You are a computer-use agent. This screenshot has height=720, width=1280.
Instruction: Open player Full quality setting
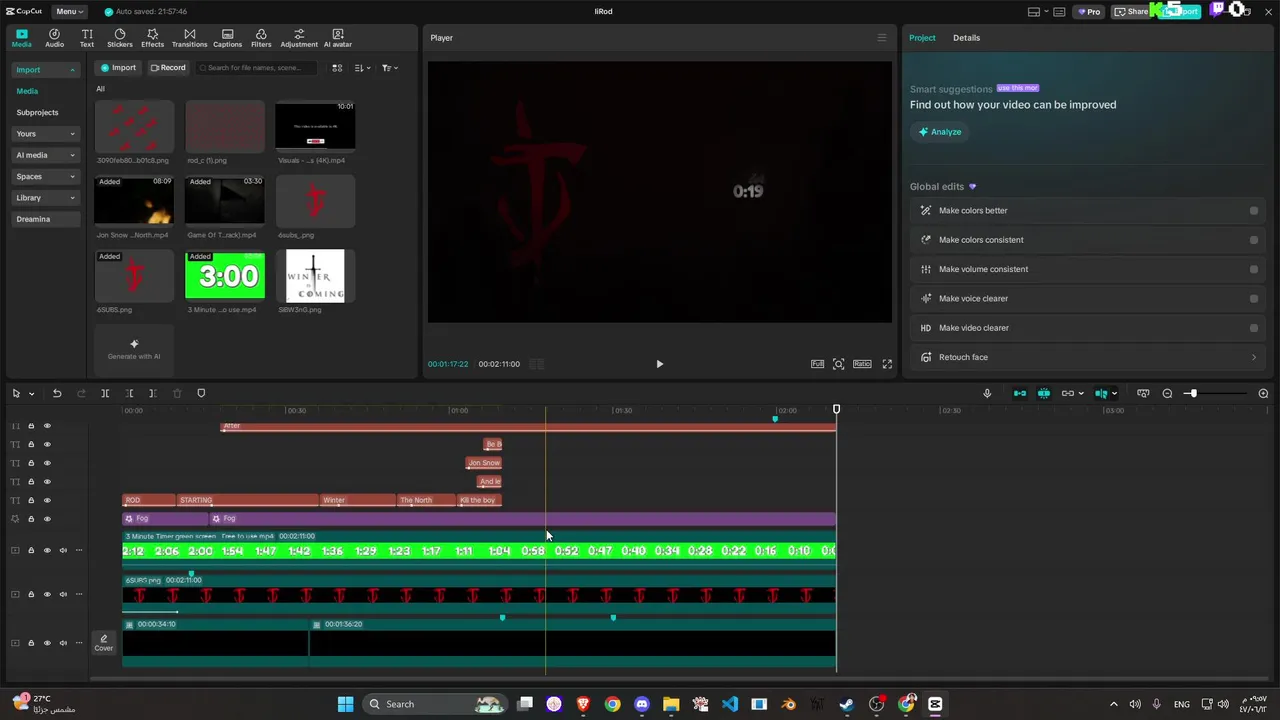pos(817,364)
